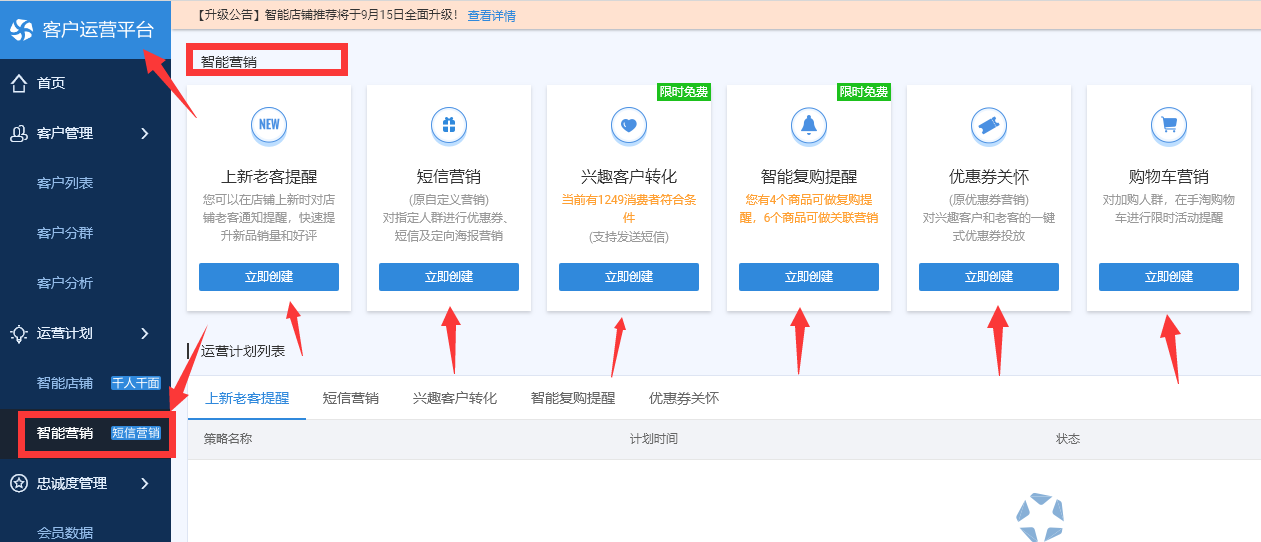Expand the 忠诚度管理 sidebar section
Screen dimensions: 1261x542
pos(145,483)
